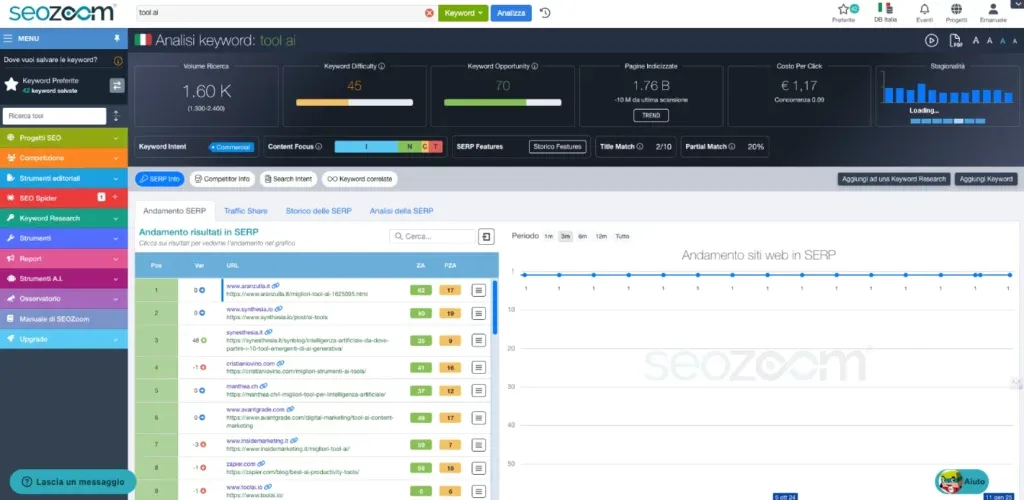Choose smallest font size A
This screenshot has width=1024, height=500.
click(x=1016, y=40)
